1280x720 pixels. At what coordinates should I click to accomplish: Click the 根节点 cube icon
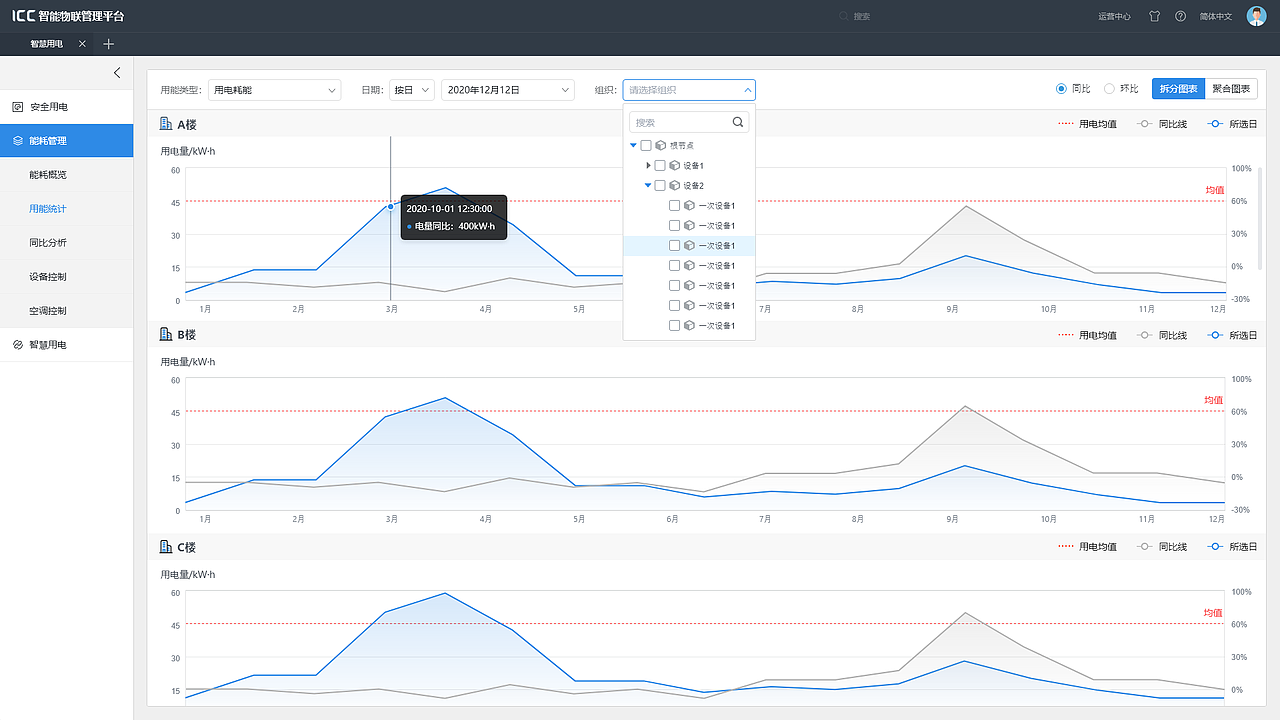point(660,146)
